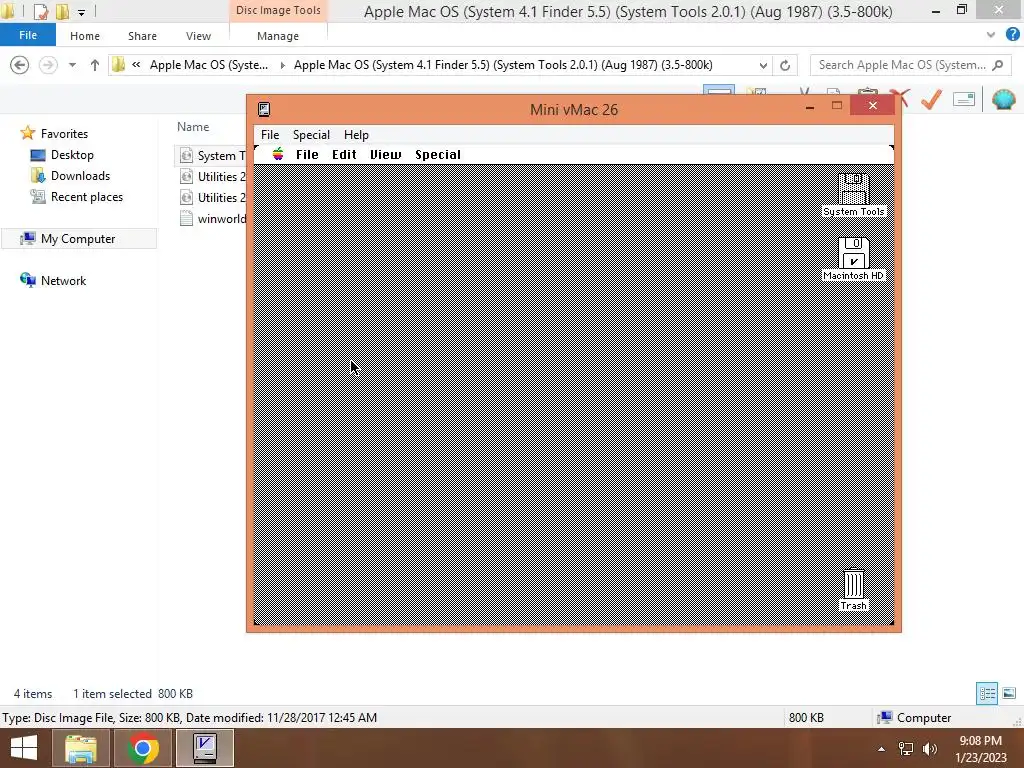1024x768 pixels.
Task: Click the Explorer Back arrow button
Action: pos(20,65)
